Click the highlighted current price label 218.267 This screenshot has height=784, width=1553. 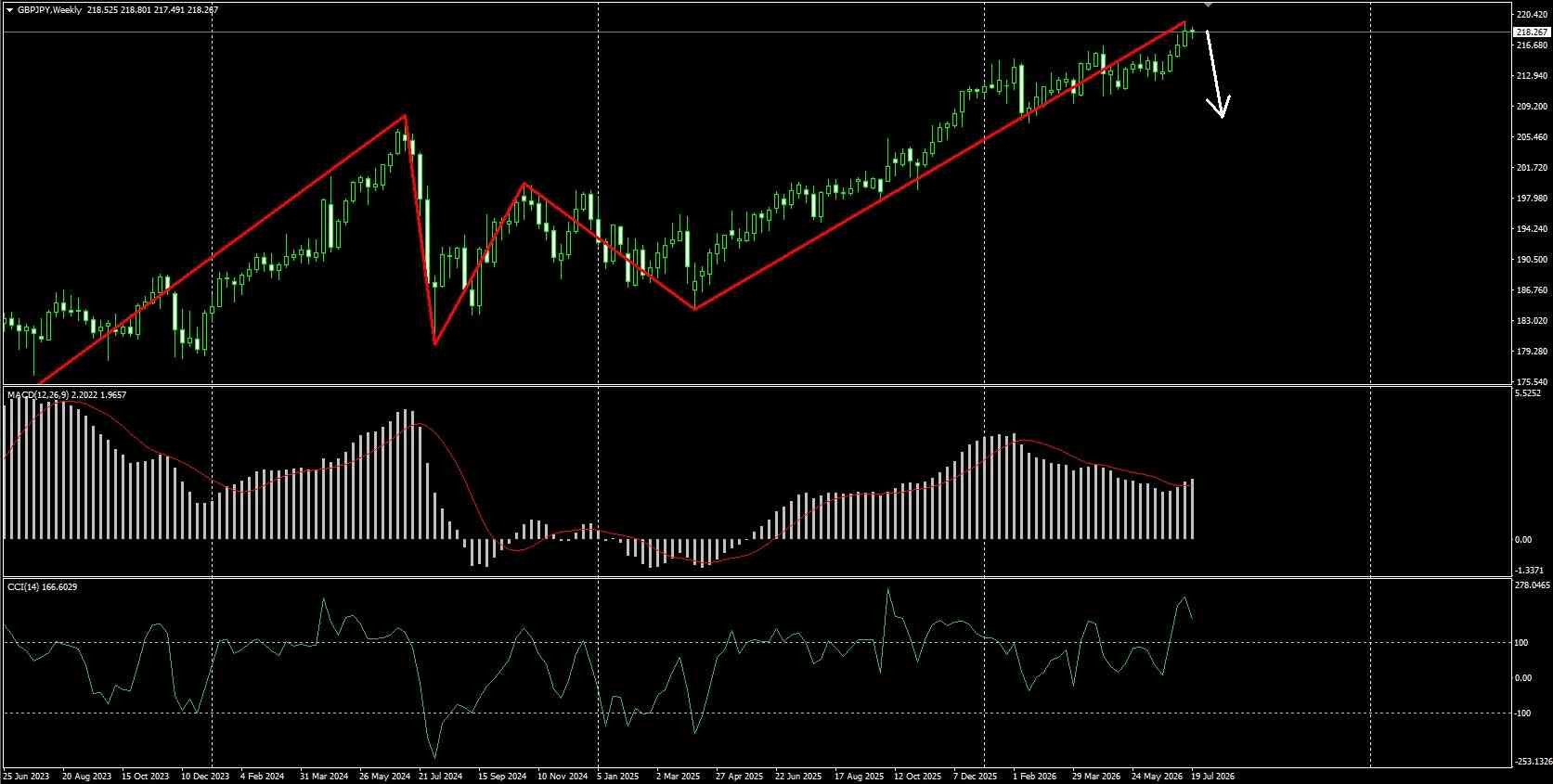1531,32
